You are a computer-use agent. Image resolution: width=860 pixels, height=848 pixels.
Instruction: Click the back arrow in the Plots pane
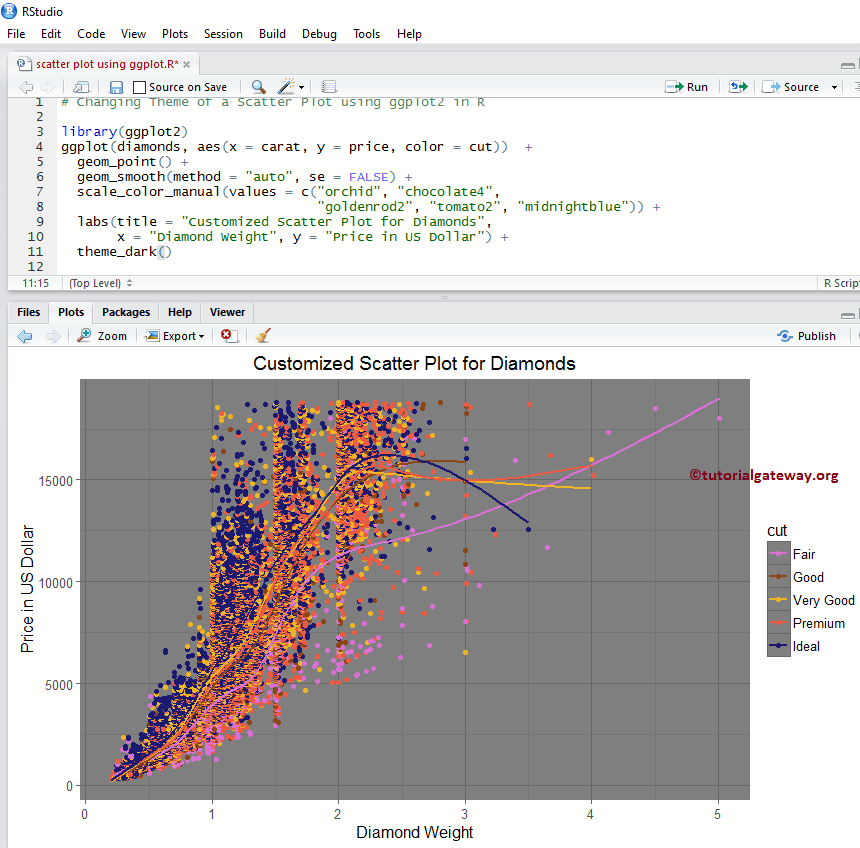pos(24,335)
